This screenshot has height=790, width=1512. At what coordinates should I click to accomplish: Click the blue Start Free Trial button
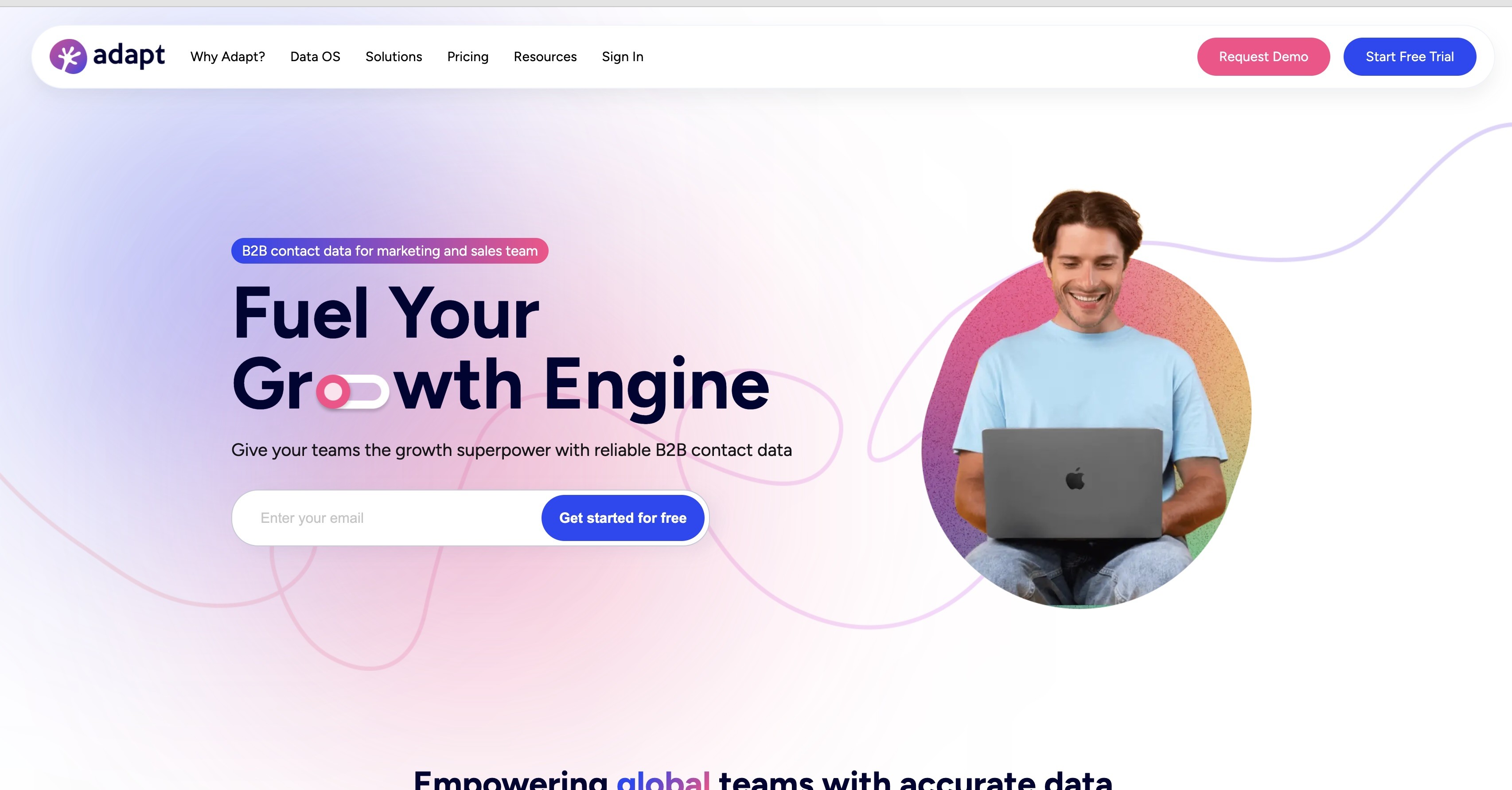click(1410, 57)
